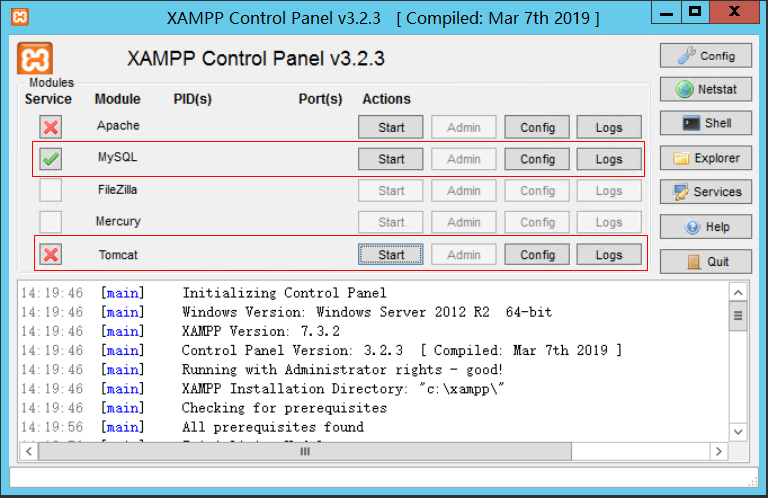Select the Apache module label
768x498 pixels.
click(118, 125)
